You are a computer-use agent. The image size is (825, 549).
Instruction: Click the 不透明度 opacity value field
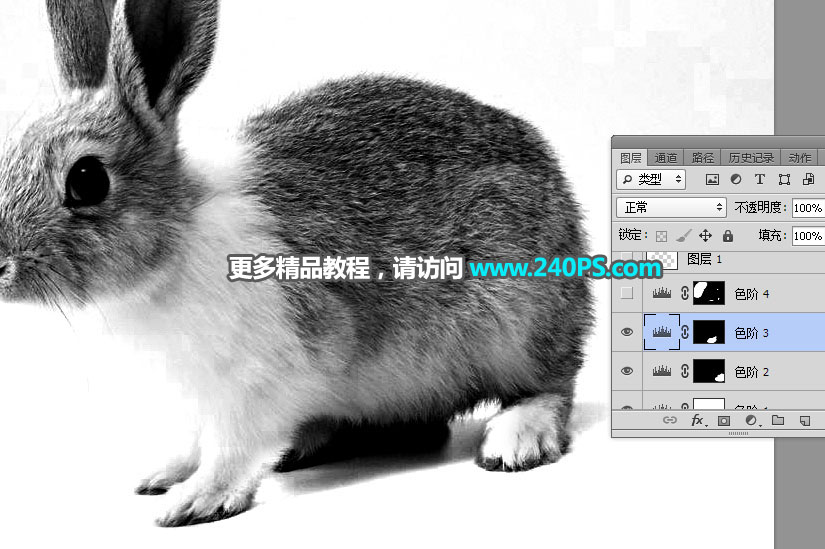tap(808, 208)
